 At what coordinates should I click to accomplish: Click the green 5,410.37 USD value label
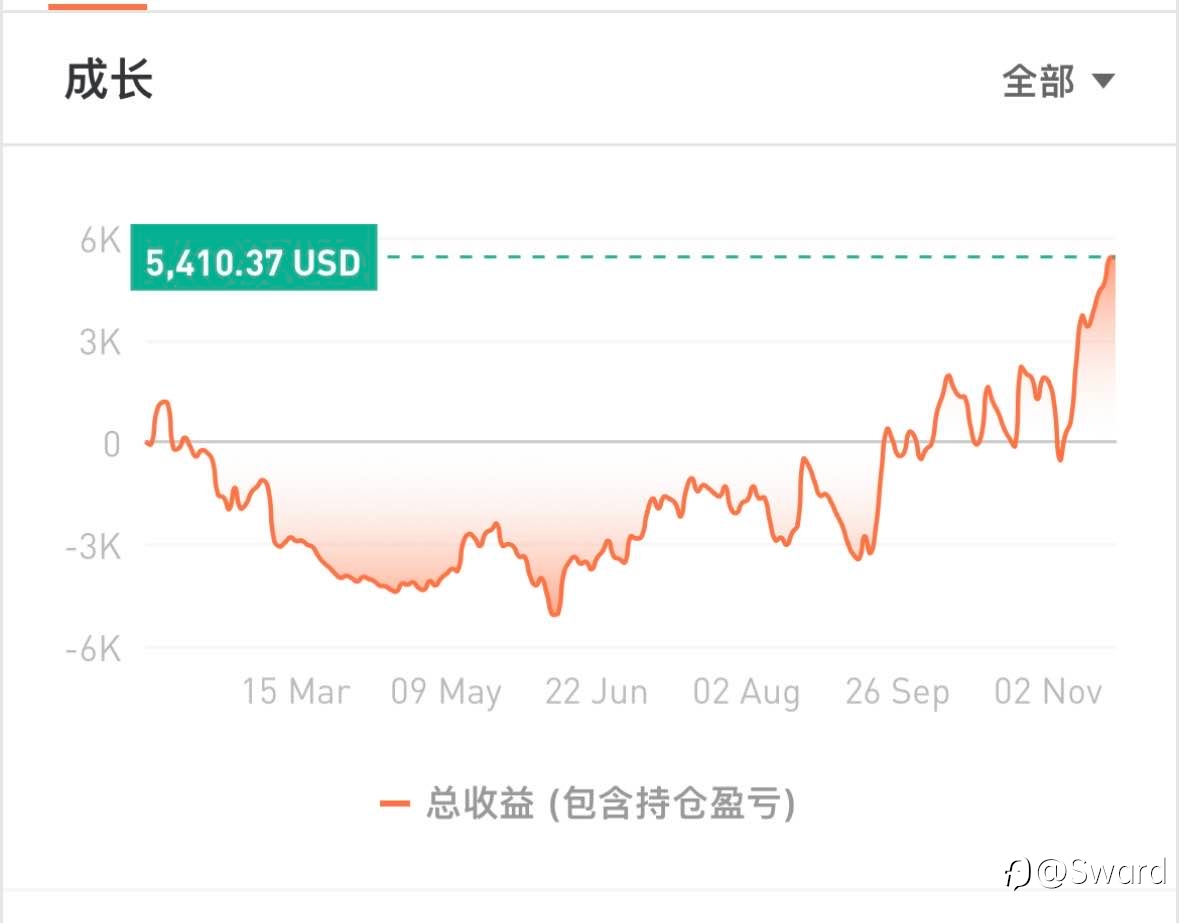coord(253,257)
